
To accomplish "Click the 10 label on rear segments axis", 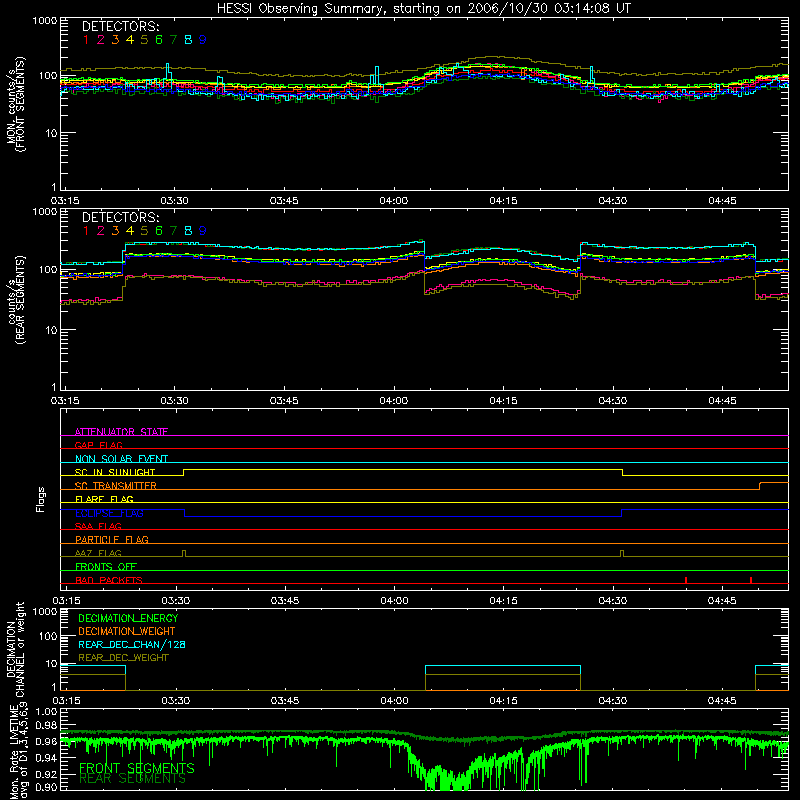I will click(51, 330).
